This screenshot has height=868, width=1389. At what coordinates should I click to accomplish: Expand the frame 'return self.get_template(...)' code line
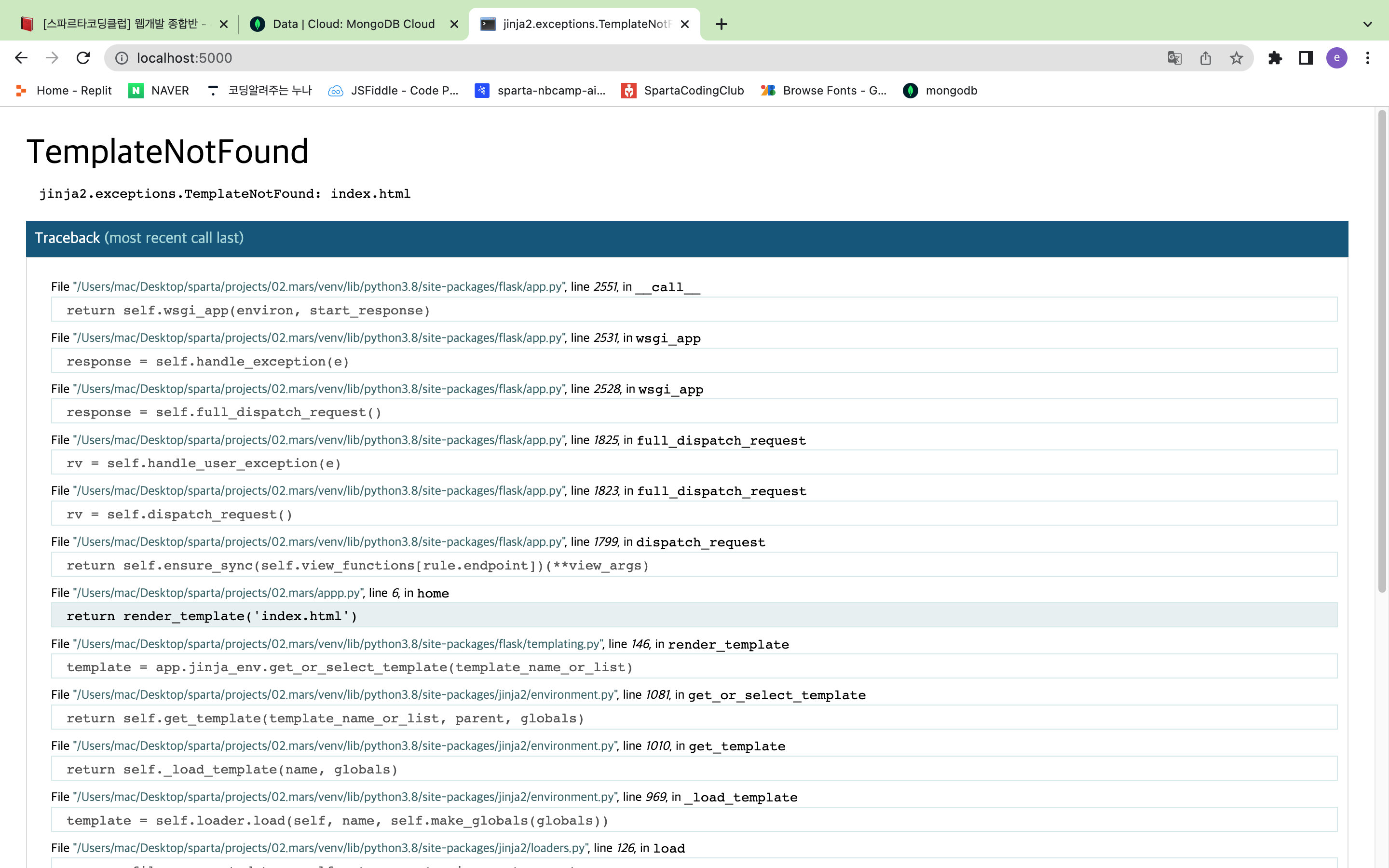tap(694, 718)
